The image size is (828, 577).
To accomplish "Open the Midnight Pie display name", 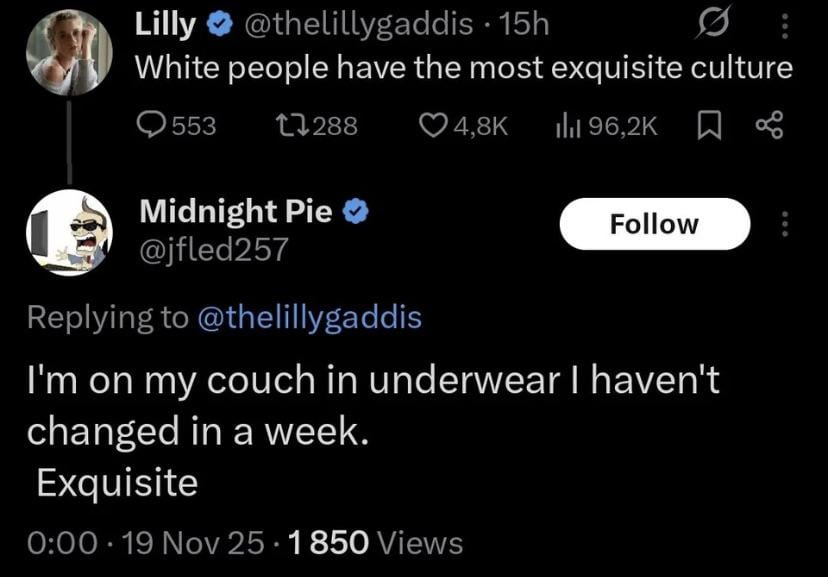I will pos(236,211).
